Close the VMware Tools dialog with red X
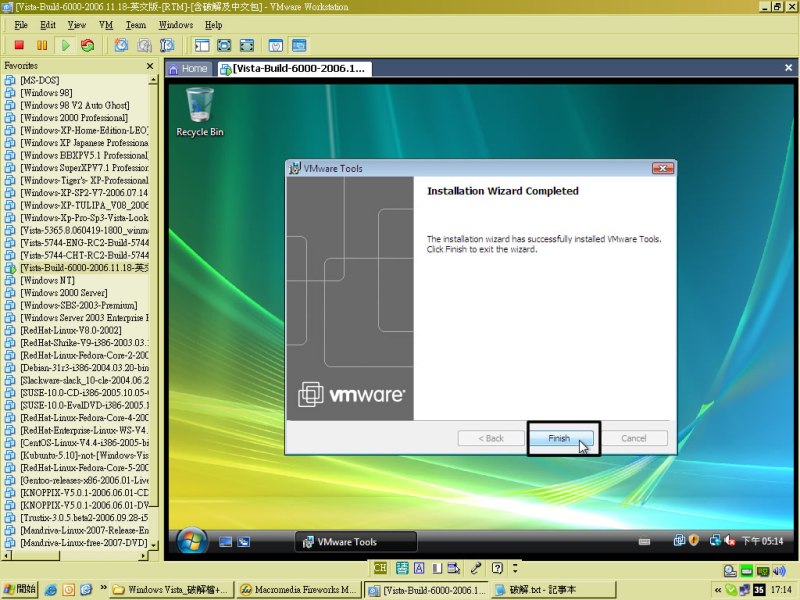Viewport: 800px width, 600px height. [663, 168]
